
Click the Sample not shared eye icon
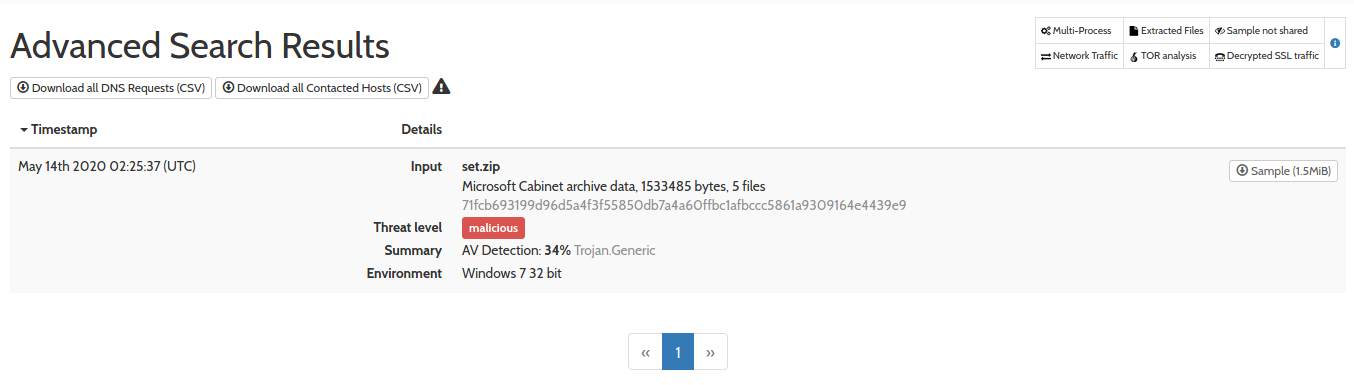[x=1220, y=31]
